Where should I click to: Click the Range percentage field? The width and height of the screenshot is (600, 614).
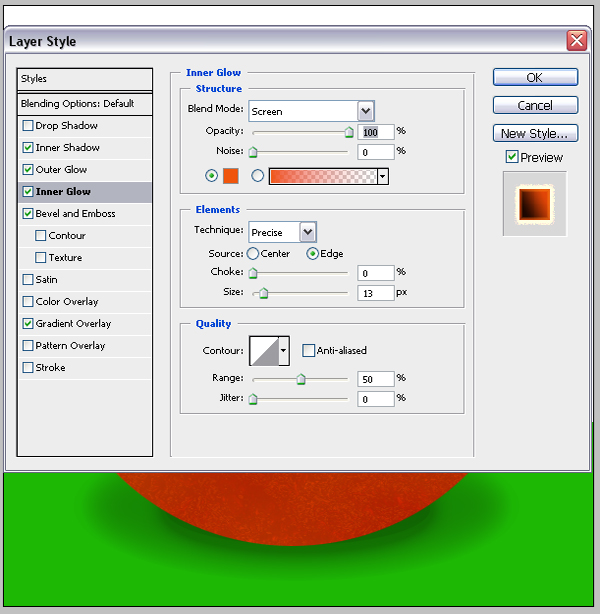(x=376, y=379)
